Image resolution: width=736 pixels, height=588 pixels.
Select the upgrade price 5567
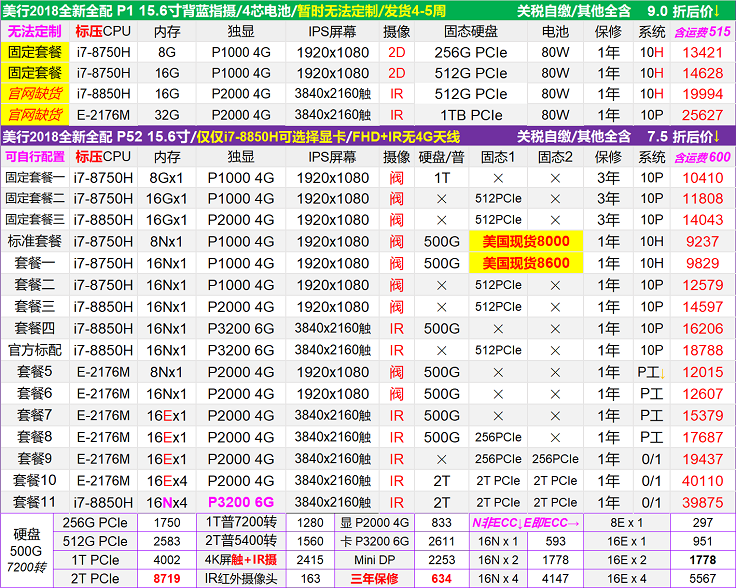pos(702,579)
